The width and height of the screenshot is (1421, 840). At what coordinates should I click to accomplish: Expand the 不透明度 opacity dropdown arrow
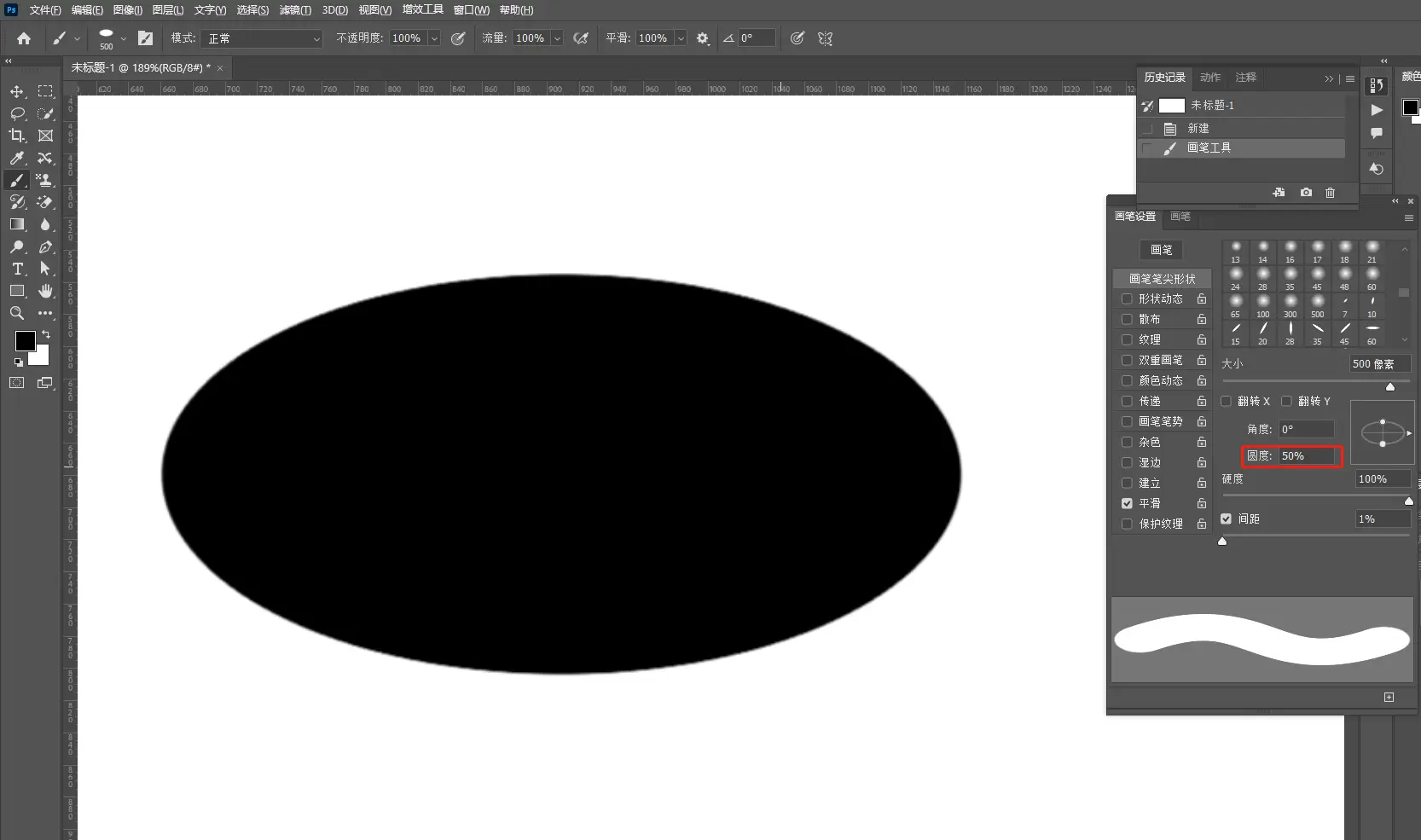tap(434, 38)
